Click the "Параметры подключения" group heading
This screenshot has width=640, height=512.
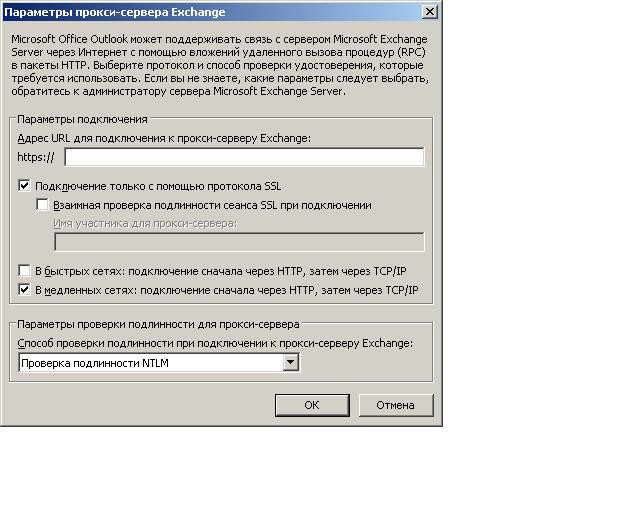point(82,118)
